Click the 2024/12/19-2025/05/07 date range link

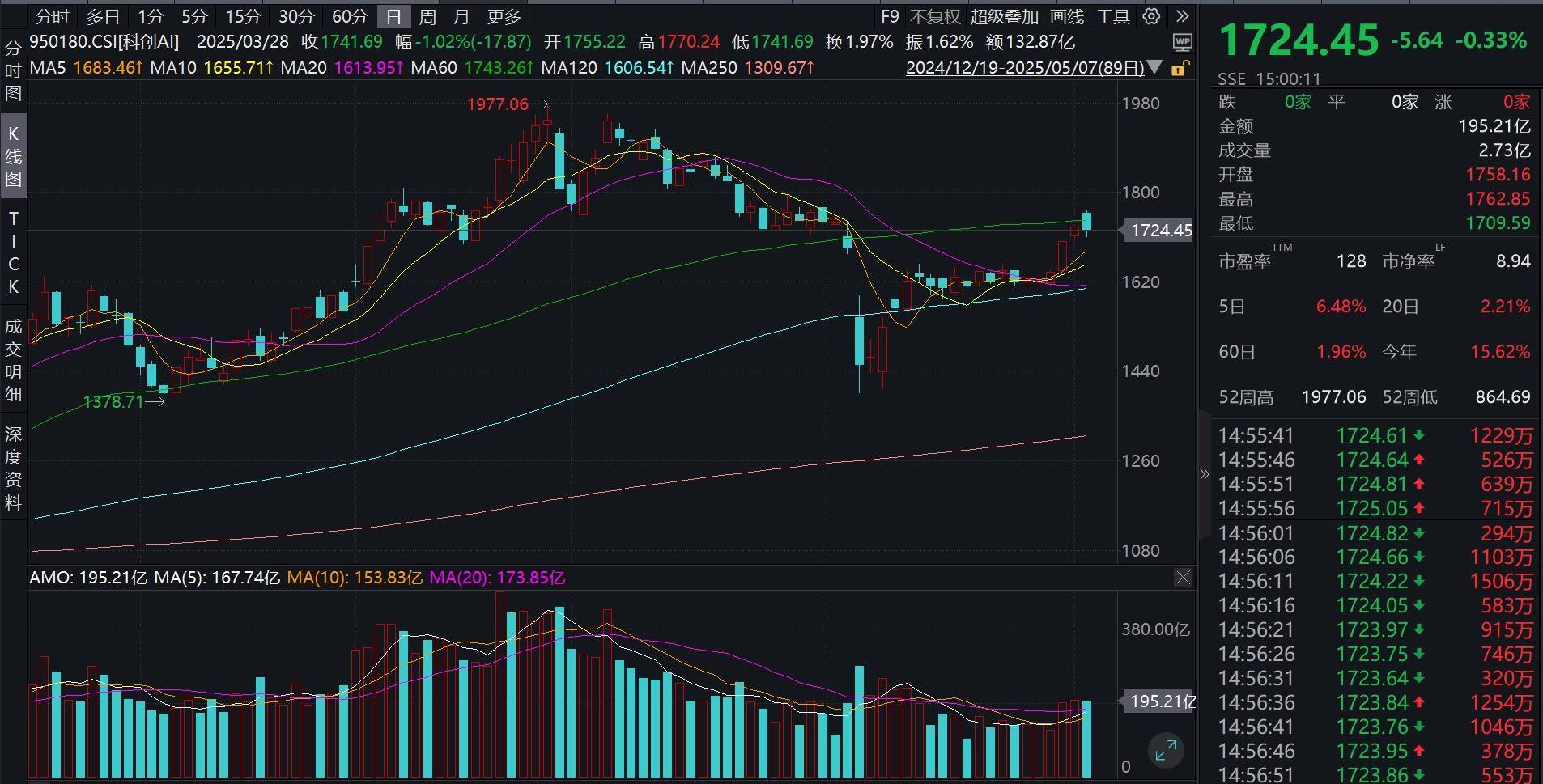click(x=1025, y=68)
